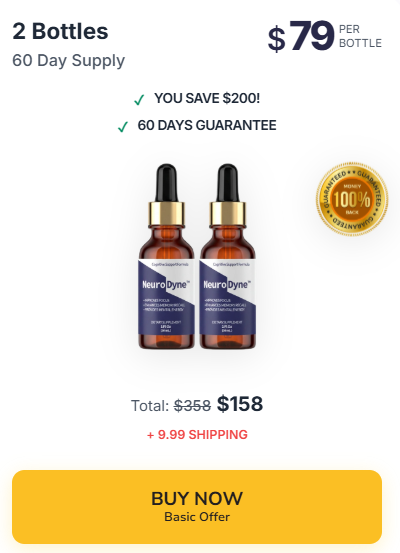Screen dimensions: 400x553
Task: Click the right NeuroDyne bottle image
Action: coord(228,256)
